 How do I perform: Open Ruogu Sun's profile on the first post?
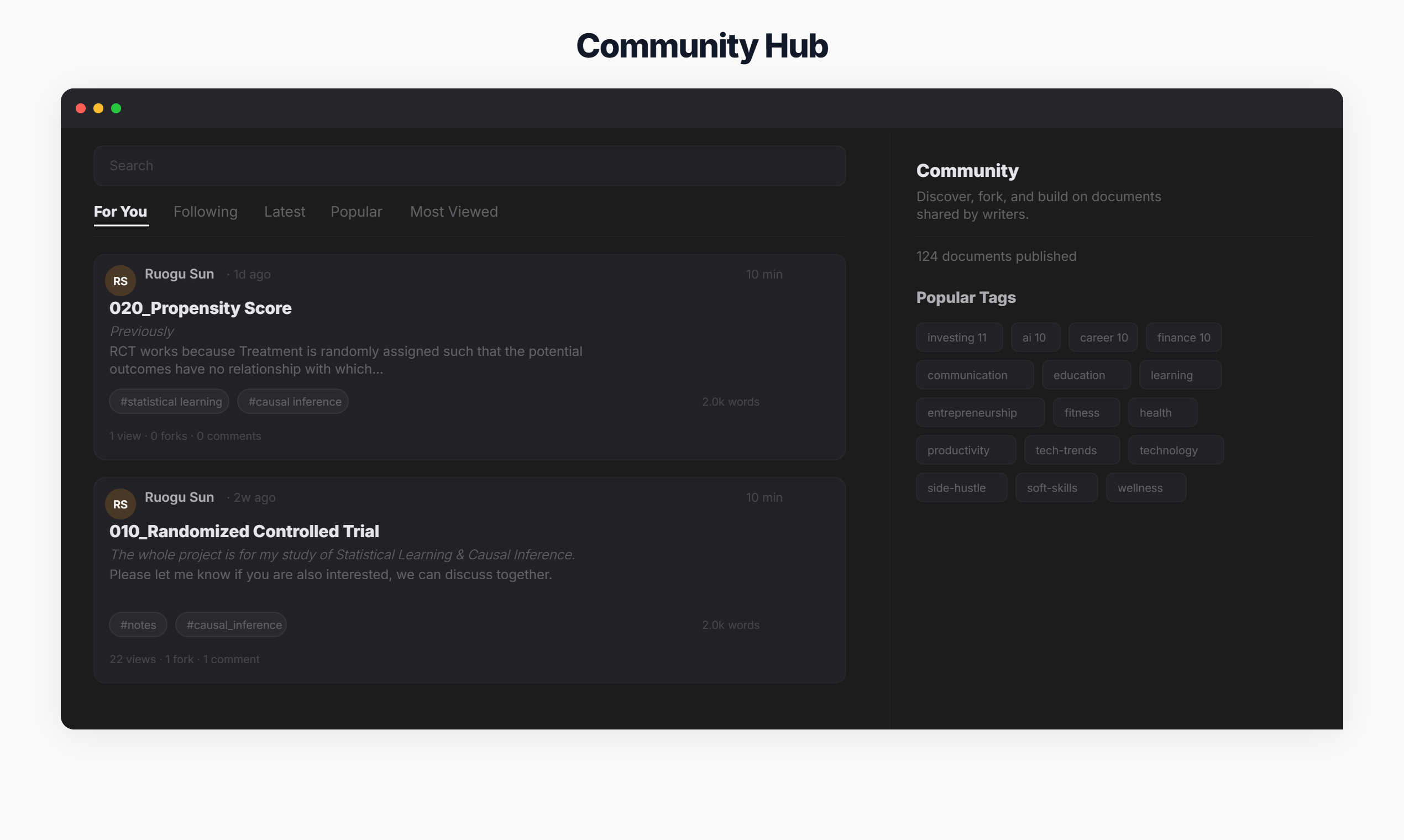[180, 274]
